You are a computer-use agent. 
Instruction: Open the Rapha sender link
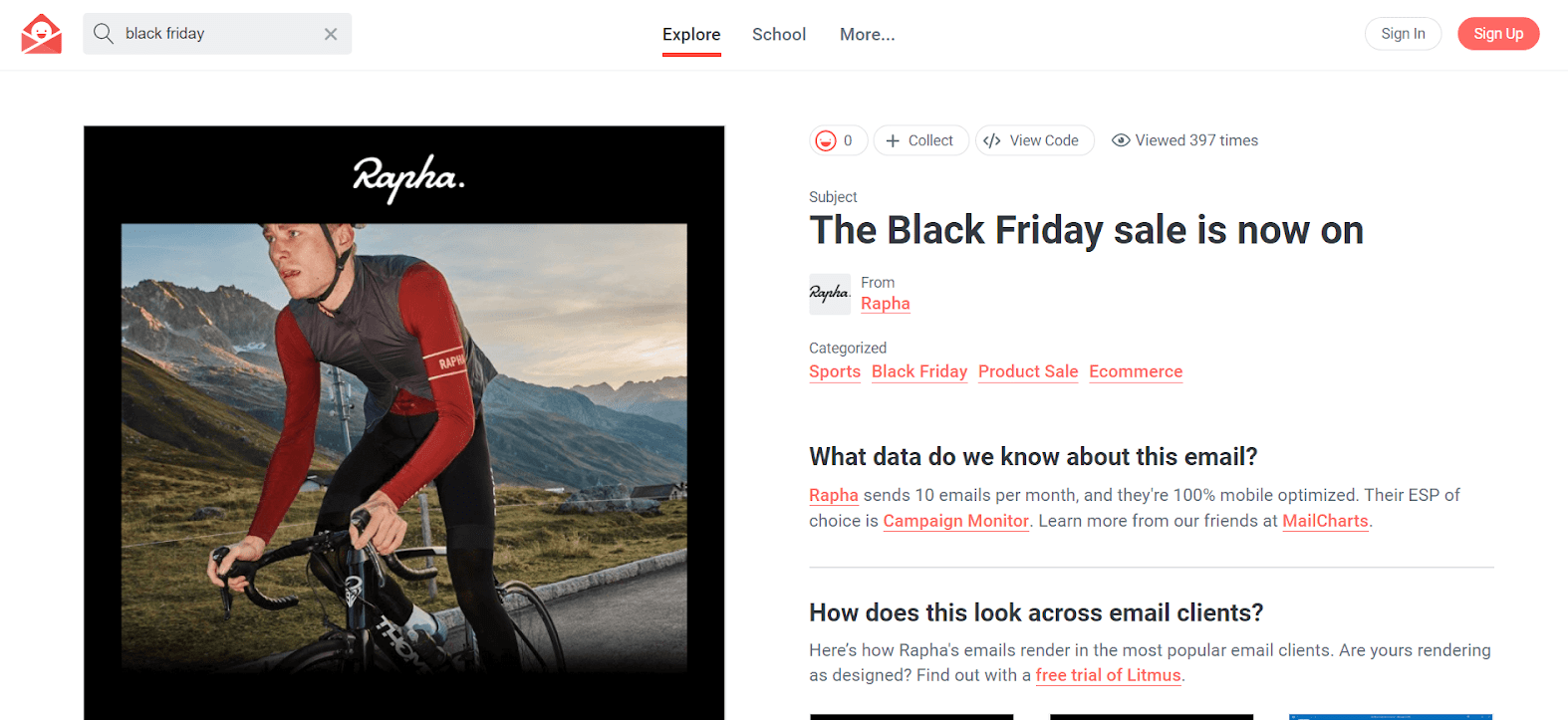[x=886, y=304]
